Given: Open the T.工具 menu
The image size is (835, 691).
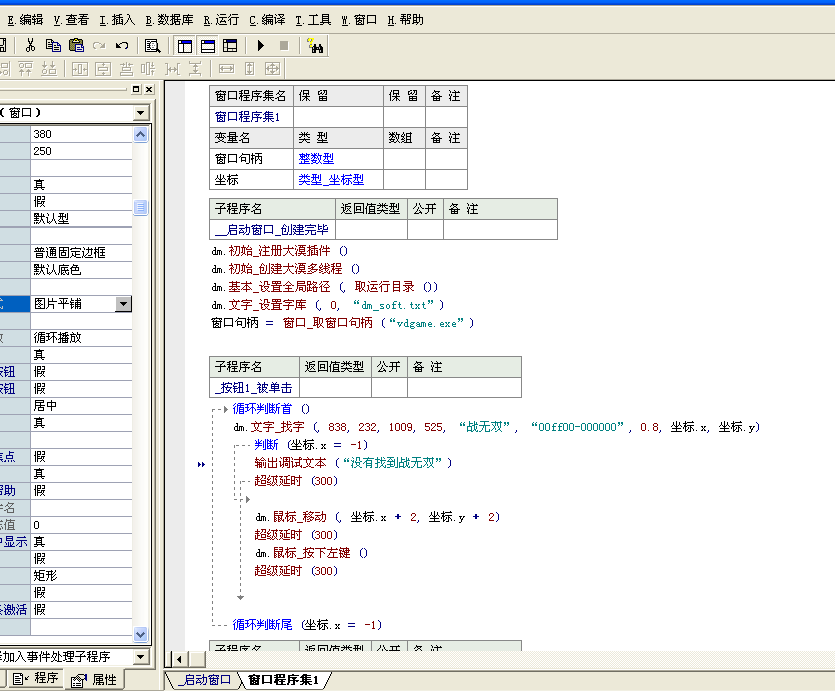Looking at the screenshot, I should 313,20.
